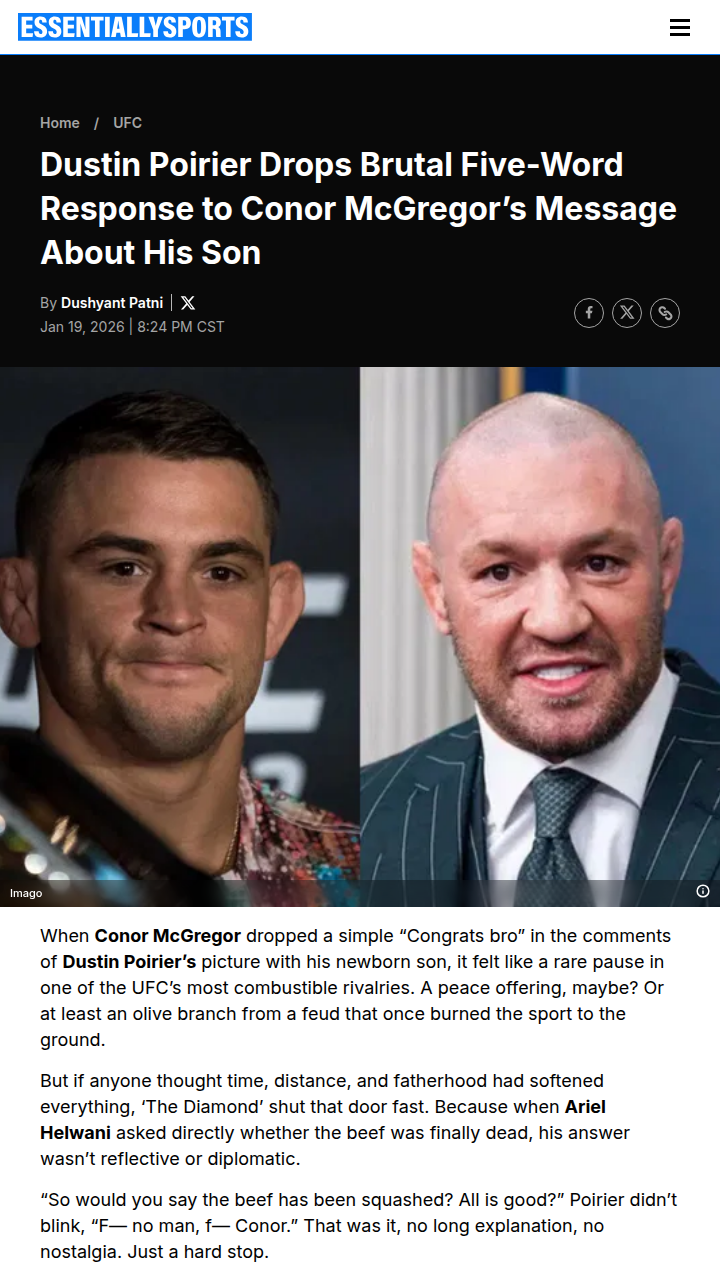Viewport: 720px width, 1280px height.
Task: Open the hamburger menu
Action: click(680, 28)
